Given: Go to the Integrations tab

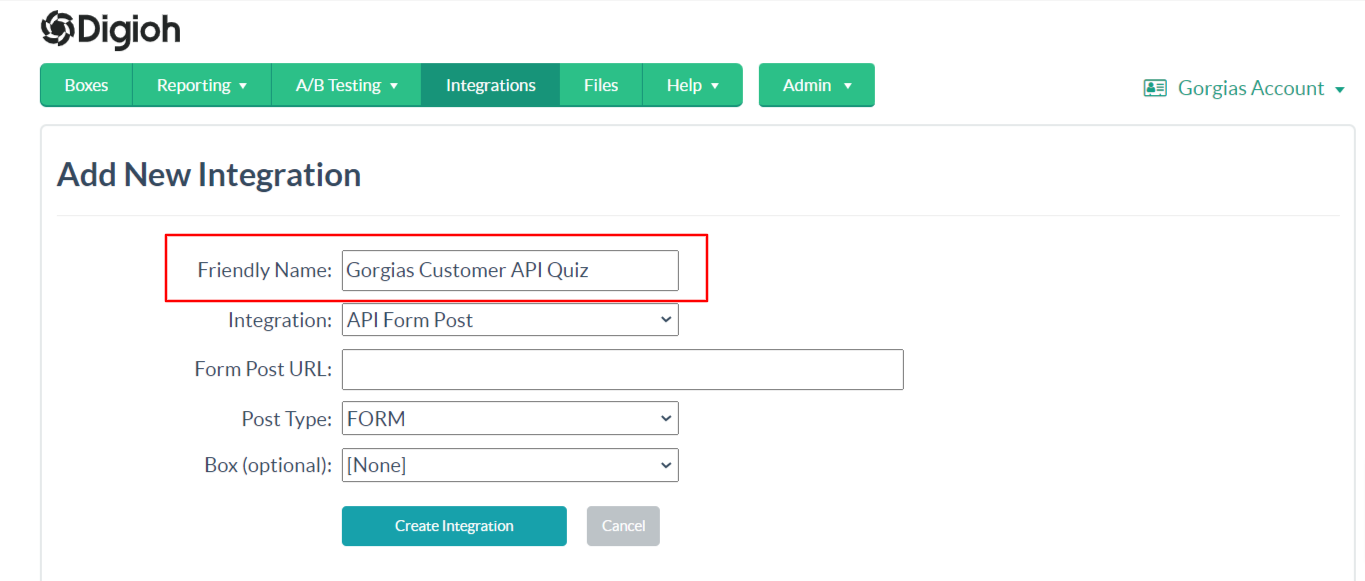Looking at the screenshot, I should click(490, 85).
